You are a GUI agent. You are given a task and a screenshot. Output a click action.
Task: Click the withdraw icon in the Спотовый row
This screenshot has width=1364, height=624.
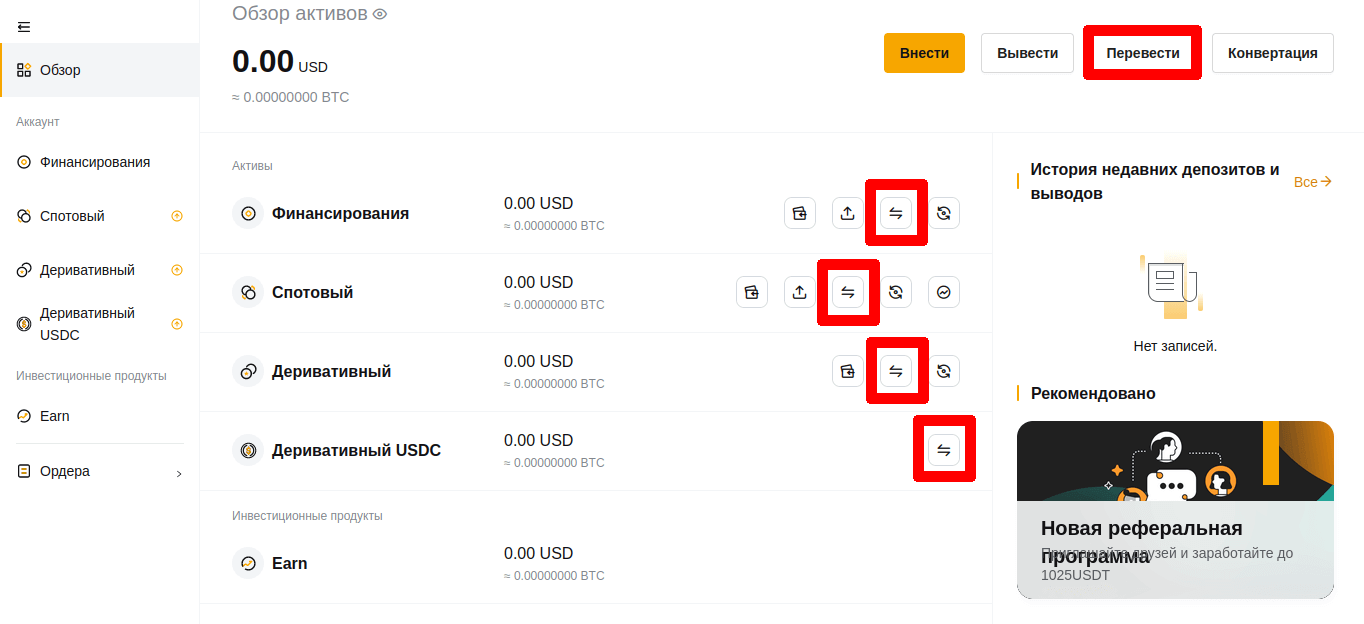[x=799, y=292]
